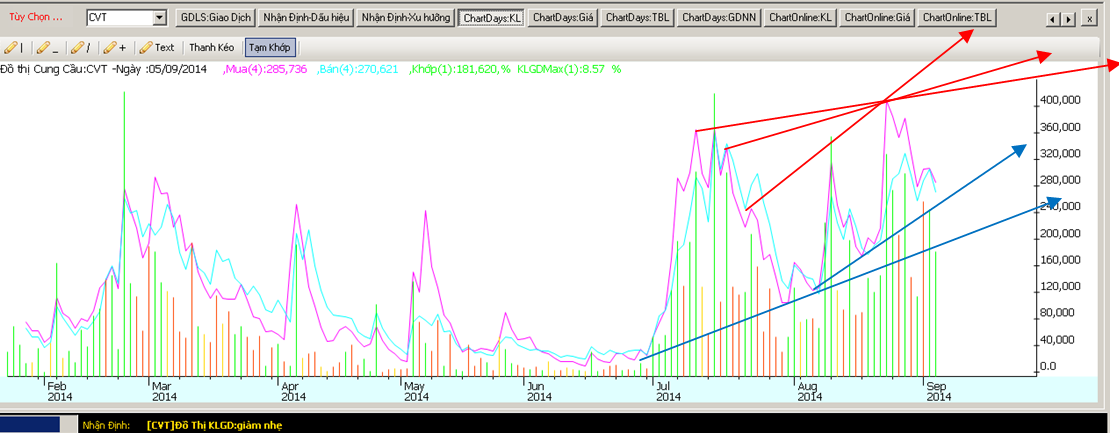Viewport: 1119px width, 433px height.
Task: Close the tab strip with the x button
Action: (x=1089, y=19)
